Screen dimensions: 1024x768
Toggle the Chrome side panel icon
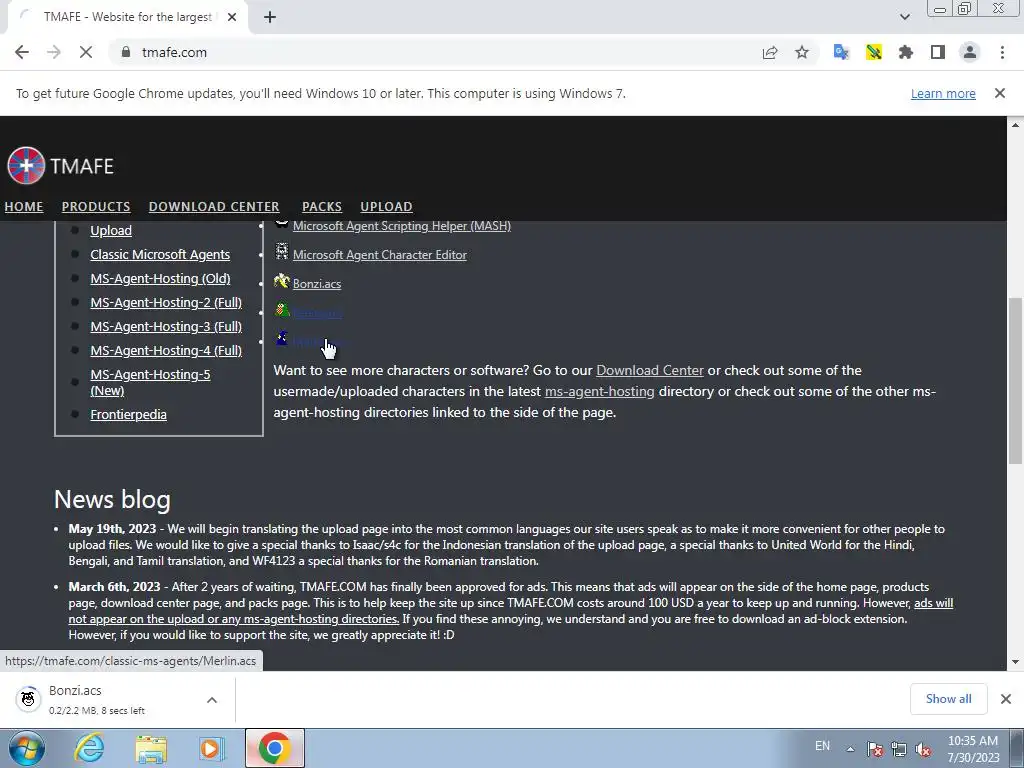tap(938, 52)
